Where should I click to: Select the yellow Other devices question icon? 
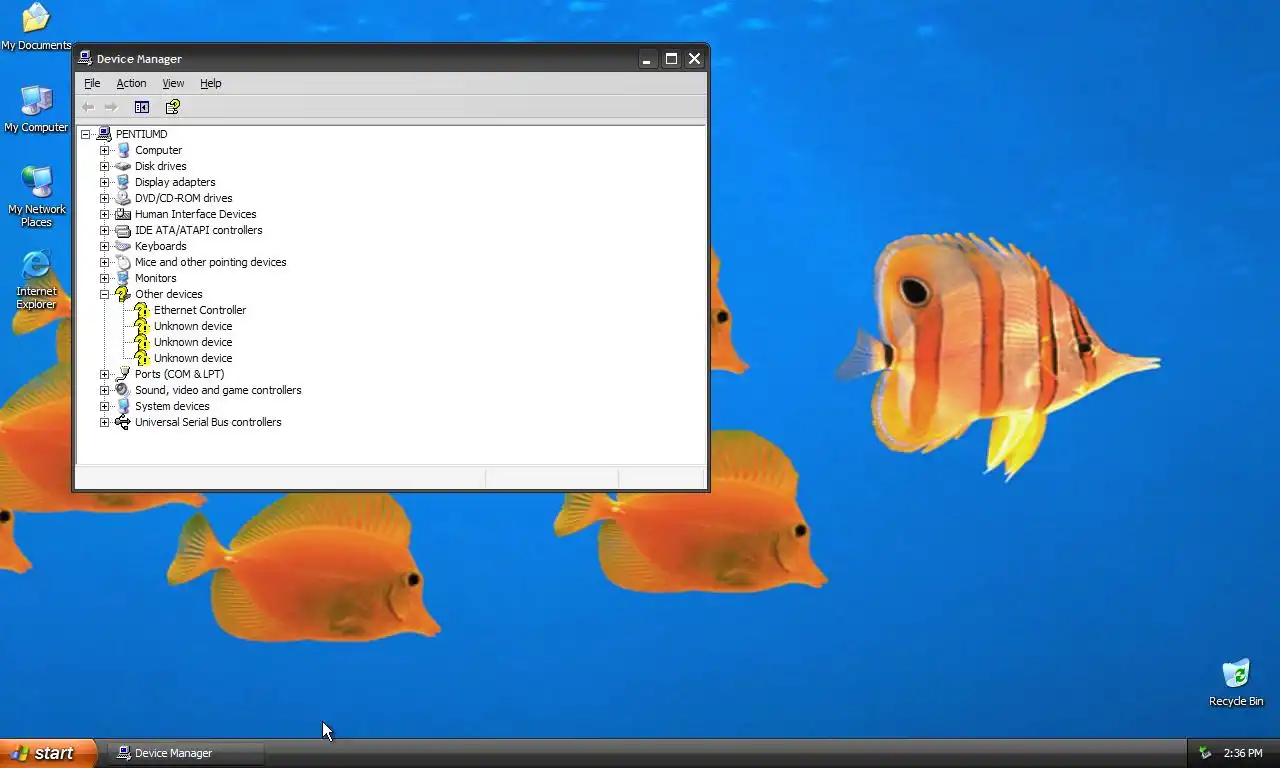123,294
